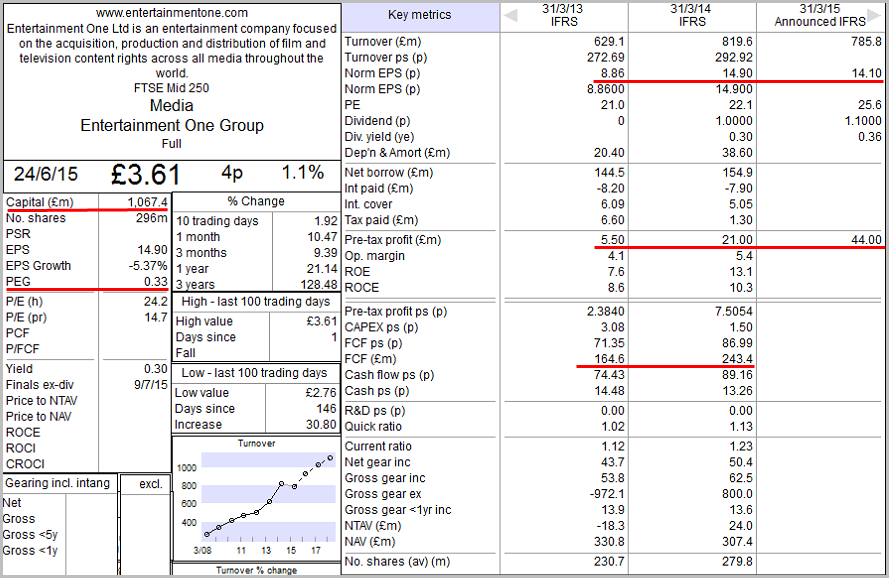The height and width of the screenshot is (578, 889).
Task: Open the www.entertainmentone.com website link
Action: pos(172,13)
